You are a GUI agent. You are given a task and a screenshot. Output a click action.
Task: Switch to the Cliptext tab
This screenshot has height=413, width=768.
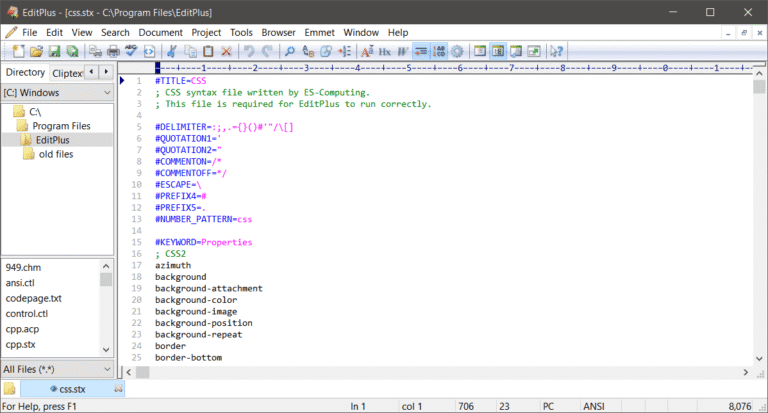pos(67,73)
